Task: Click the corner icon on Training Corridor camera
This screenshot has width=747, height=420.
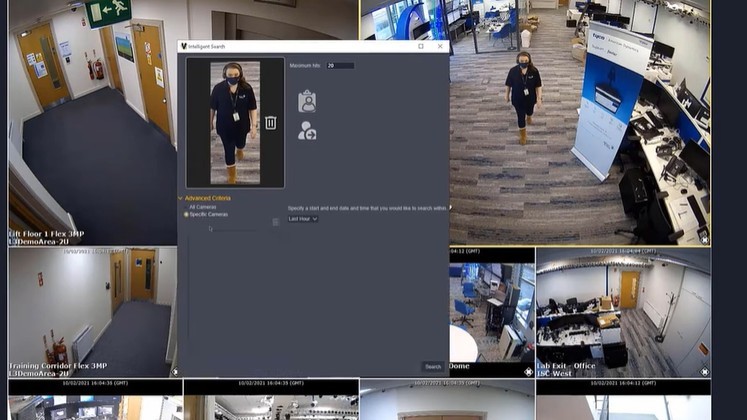Action: (x=175, y=371)
